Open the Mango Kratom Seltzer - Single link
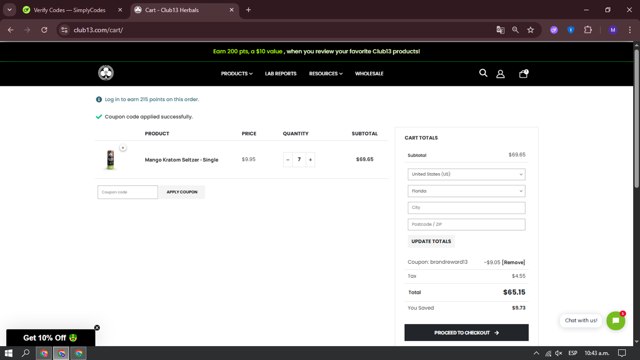 pos(181,160)
